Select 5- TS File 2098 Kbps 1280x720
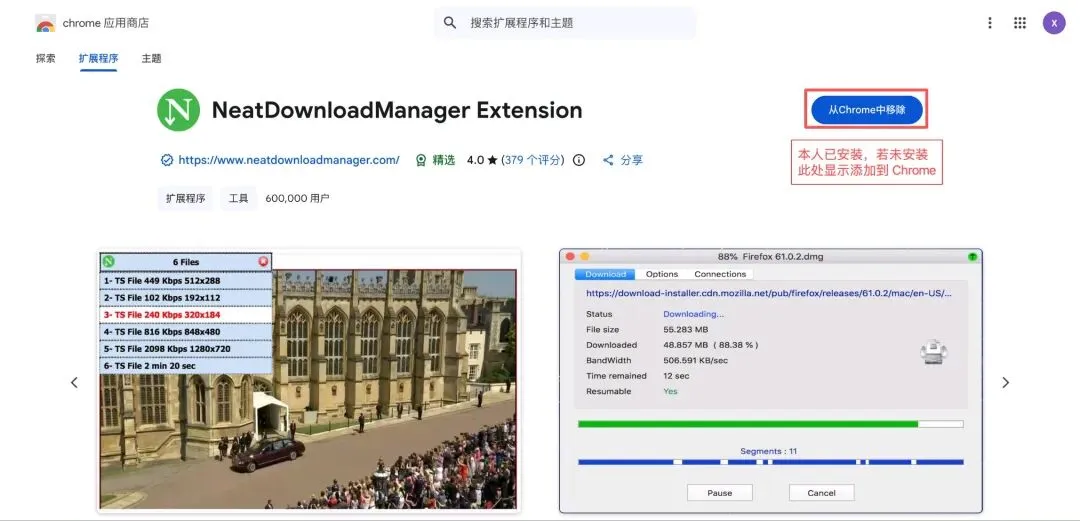The width and height of the screenshot is (1080, 521). [186, 349]
